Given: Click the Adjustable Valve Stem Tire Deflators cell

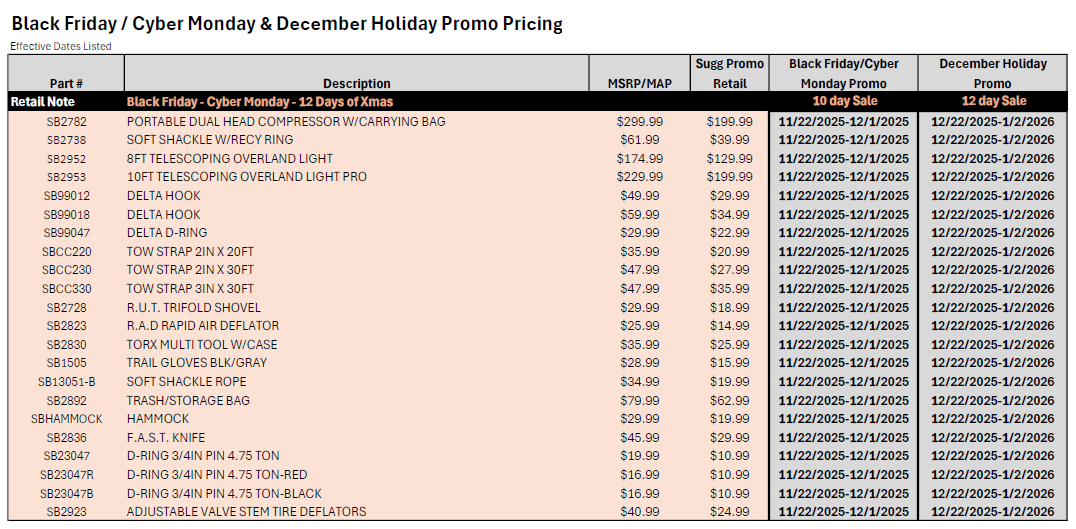Looking at the screenshot, I should click(x=246, y=512).
